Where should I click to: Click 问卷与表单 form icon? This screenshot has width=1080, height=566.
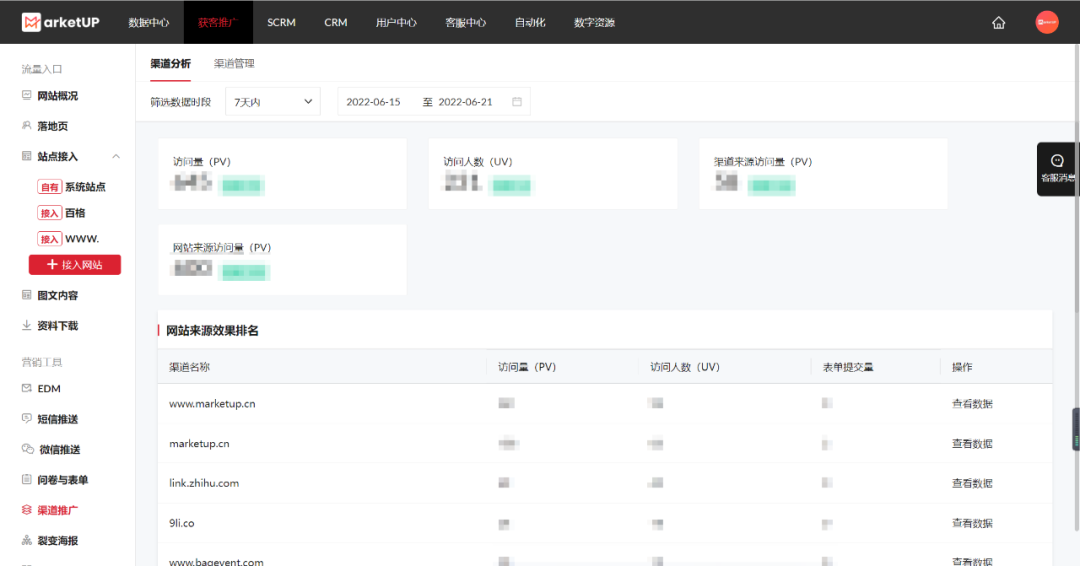click(26, 479)
